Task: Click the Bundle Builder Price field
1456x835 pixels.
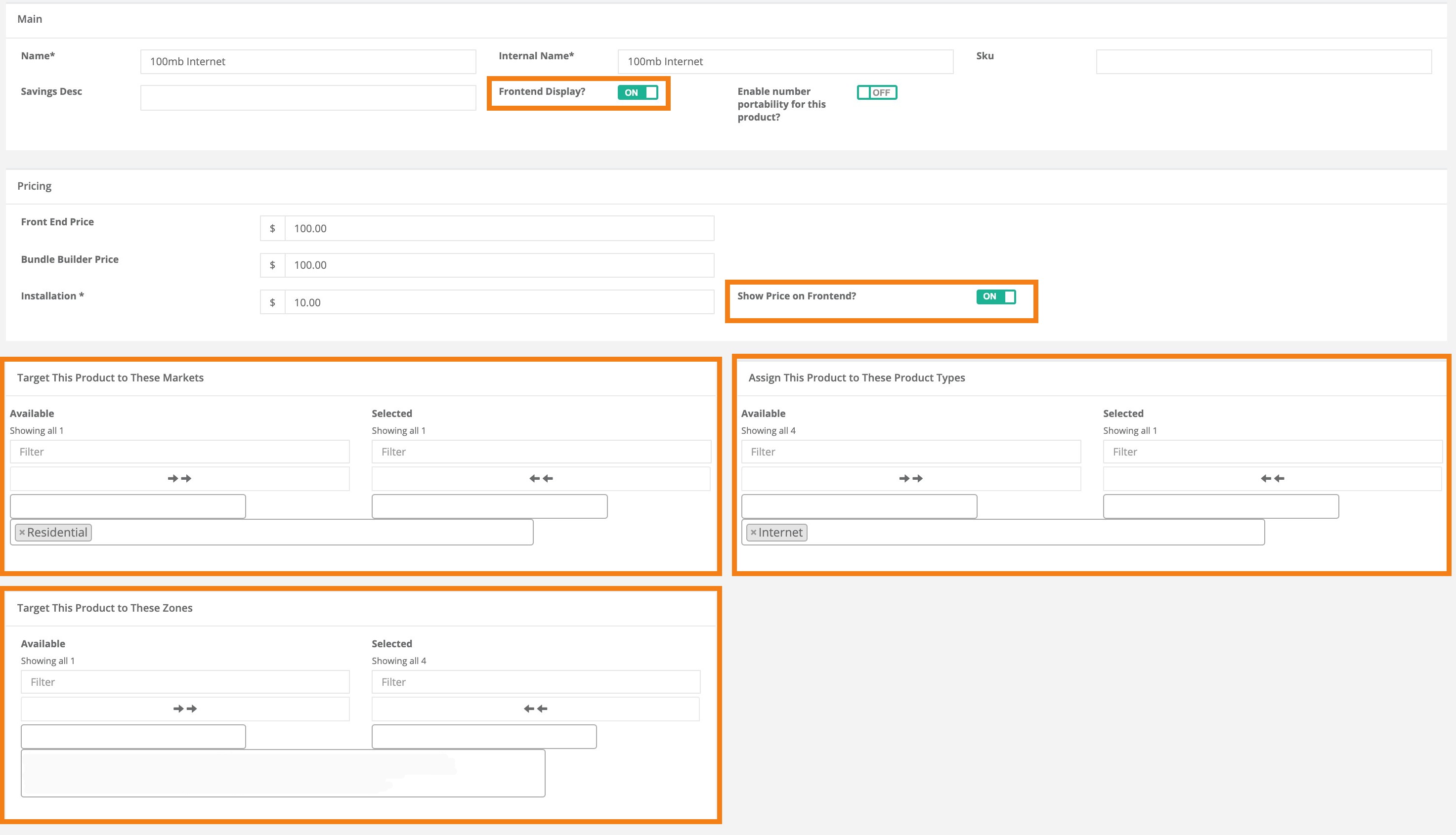Action: [499, 265]
